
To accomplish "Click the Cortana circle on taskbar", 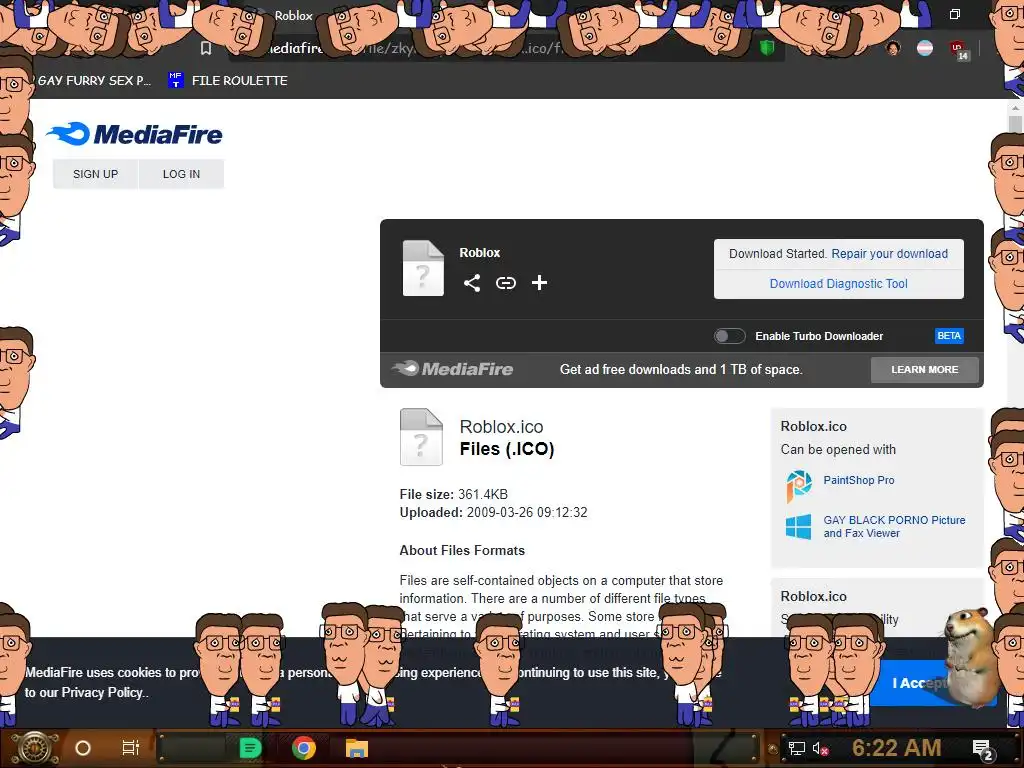I will (83, 748).
